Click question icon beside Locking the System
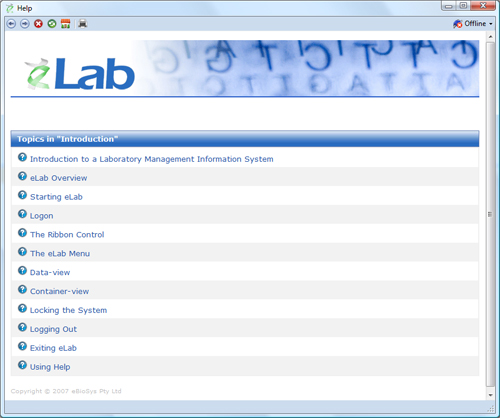The height and width of the screenshot is (418, 500). 22,308
